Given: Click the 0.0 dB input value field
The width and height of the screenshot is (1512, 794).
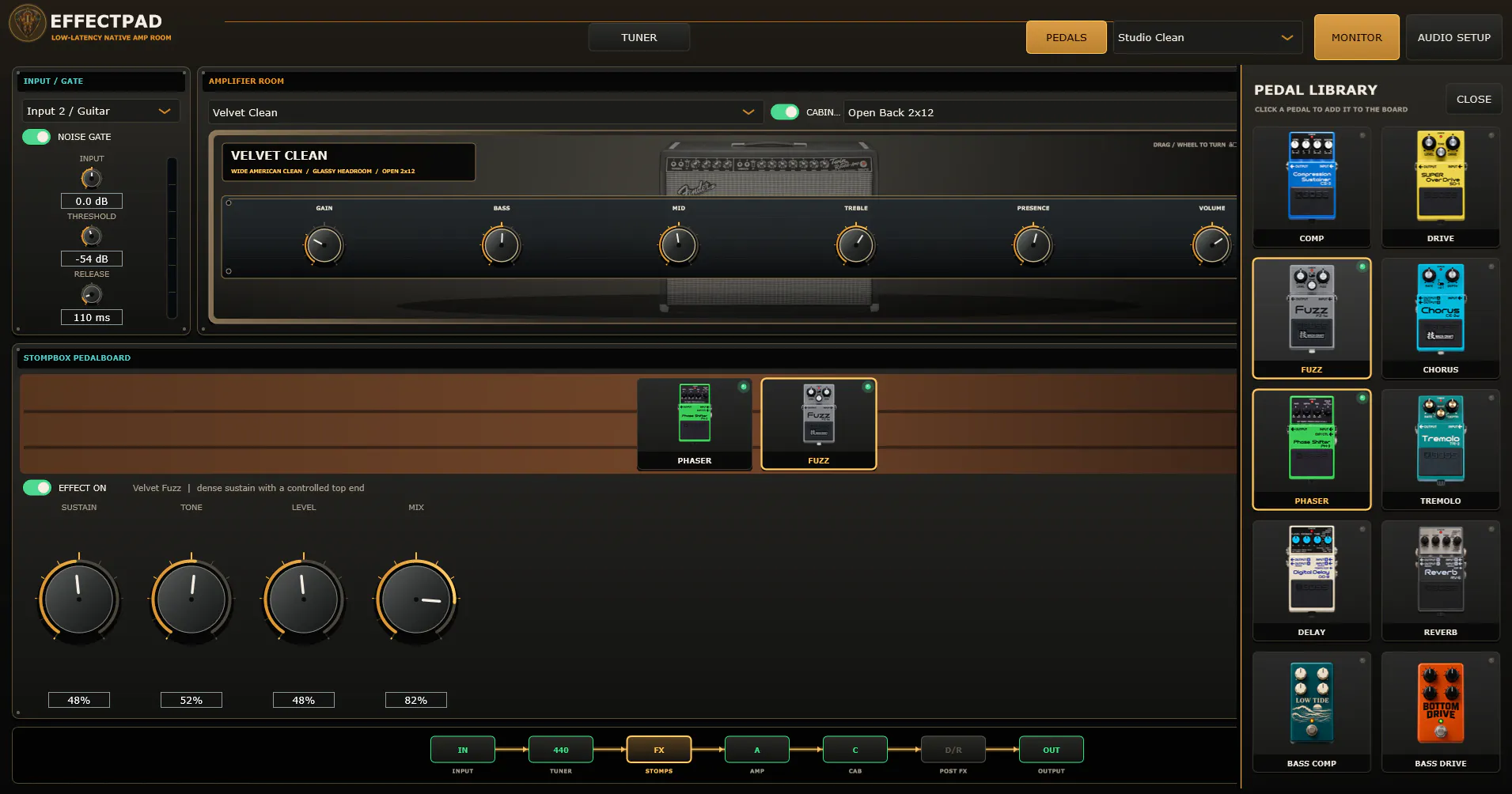Looking at the screenshot, I should click(92, 201).
